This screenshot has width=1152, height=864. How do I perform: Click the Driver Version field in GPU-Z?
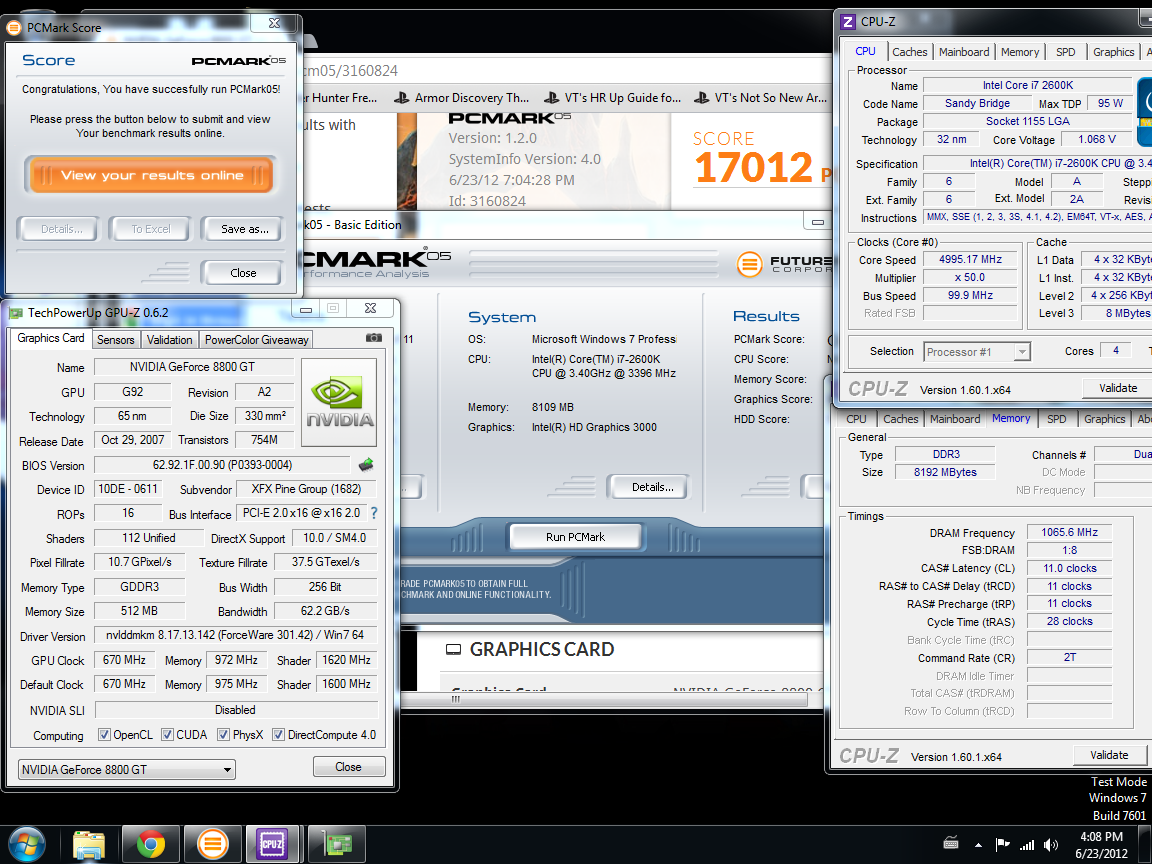pyautogui.click(x=235, y=636)
